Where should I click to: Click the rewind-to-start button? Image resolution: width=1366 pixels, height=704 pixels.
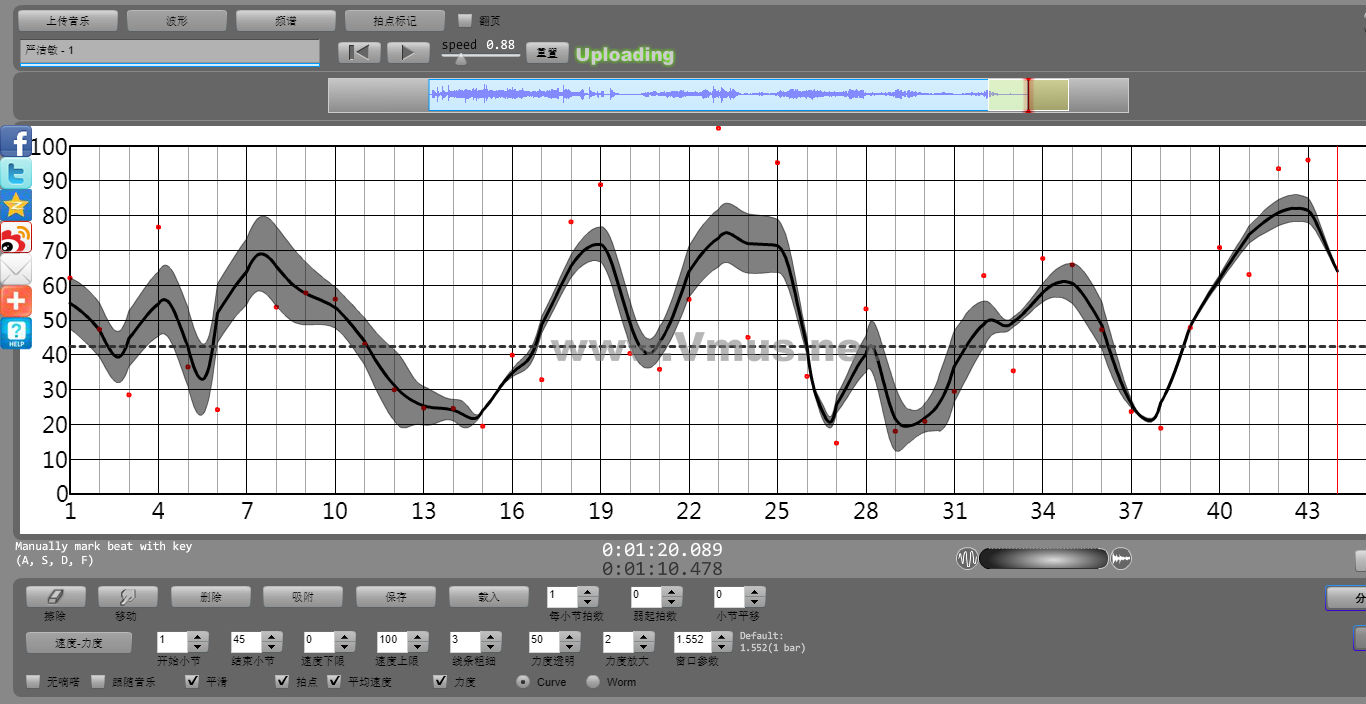click(359, 53)
